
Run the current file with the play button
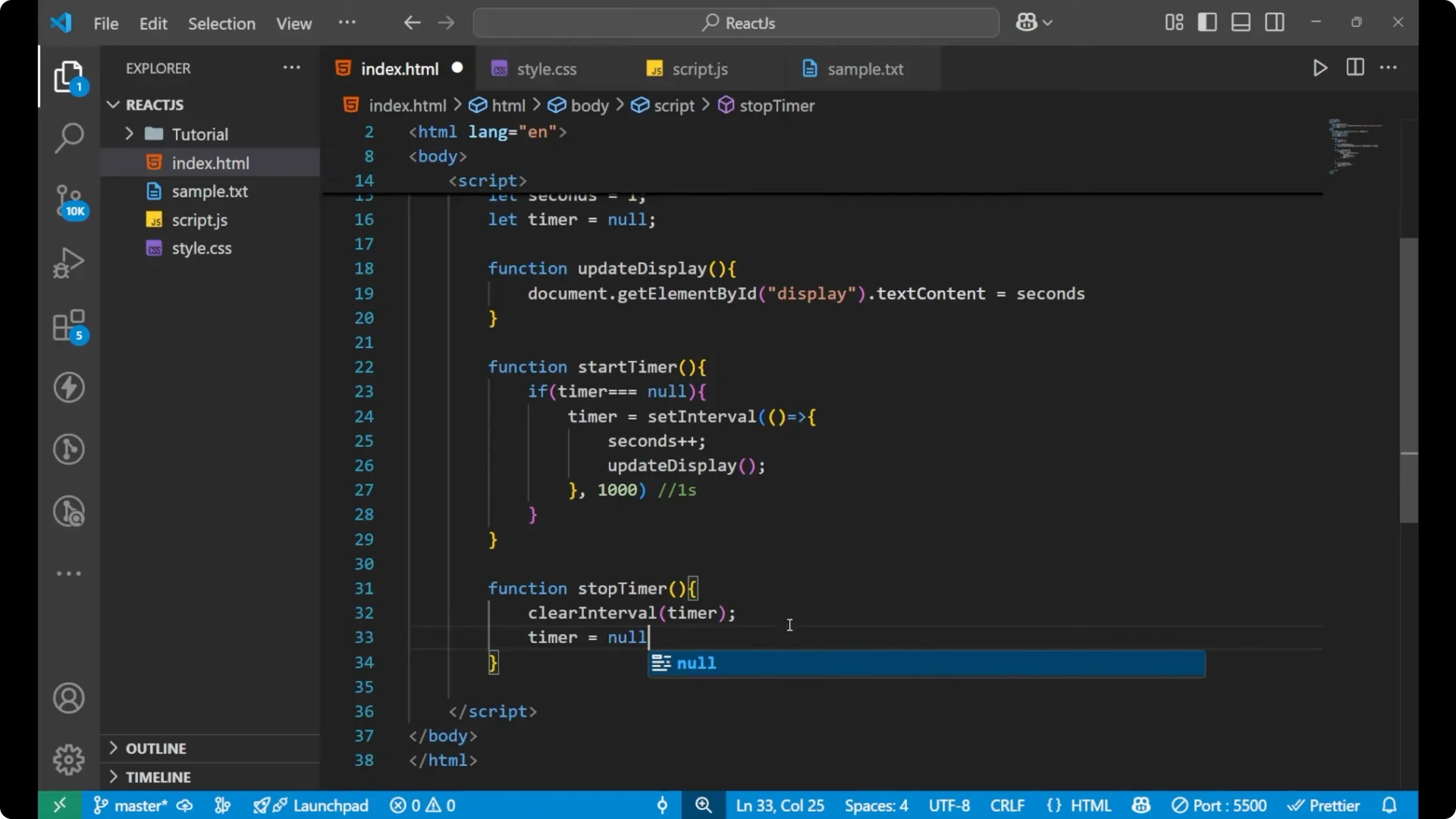(1319, 67)
